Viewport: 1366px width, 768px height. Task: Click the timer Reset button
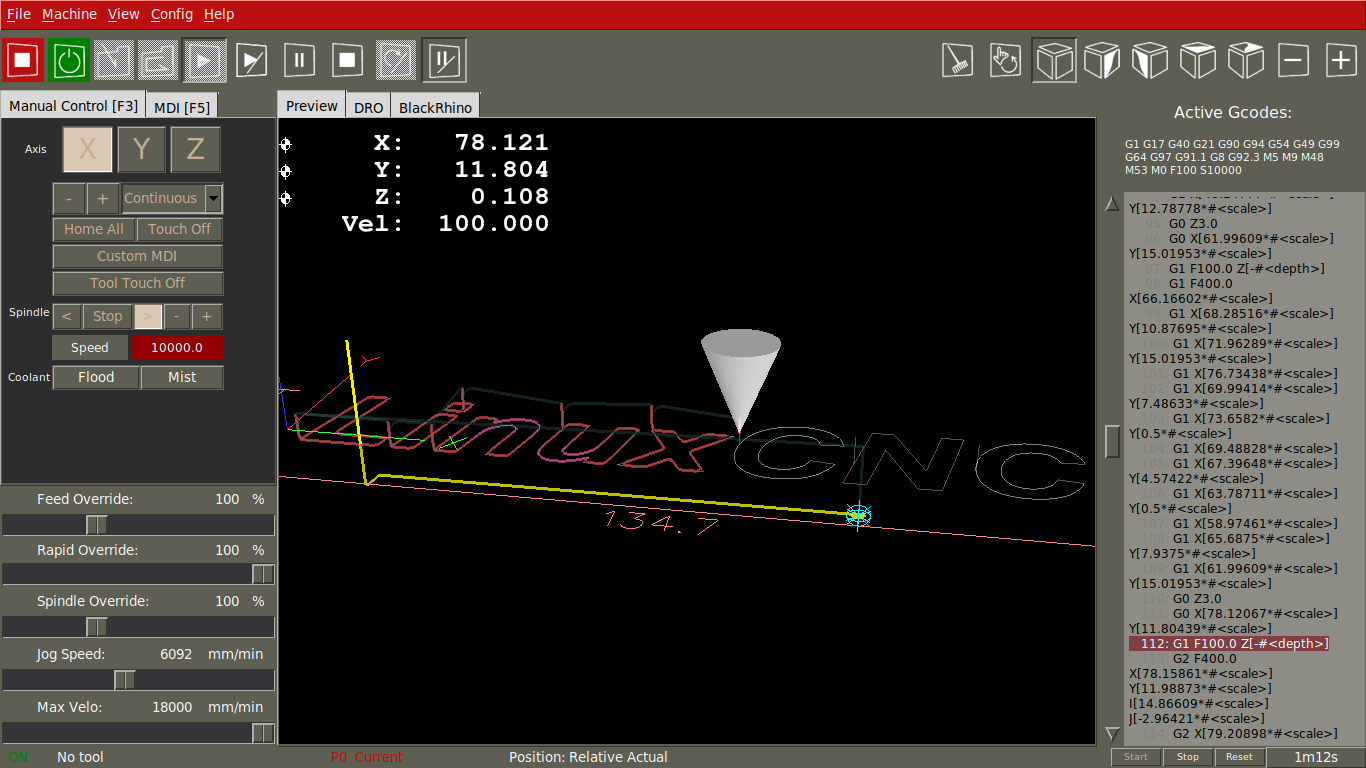[x=1239, y=757]
